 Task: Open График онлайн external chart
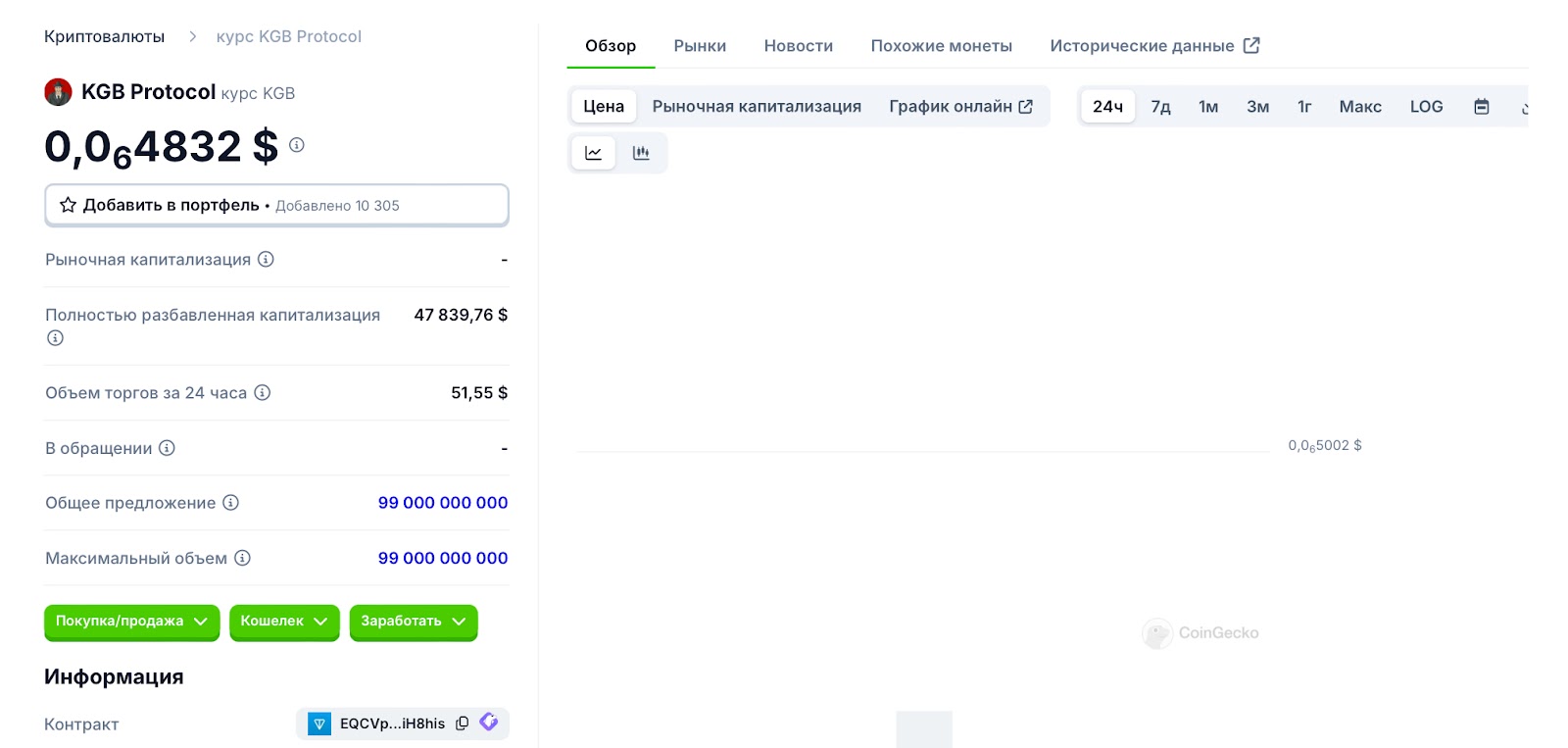960,106
